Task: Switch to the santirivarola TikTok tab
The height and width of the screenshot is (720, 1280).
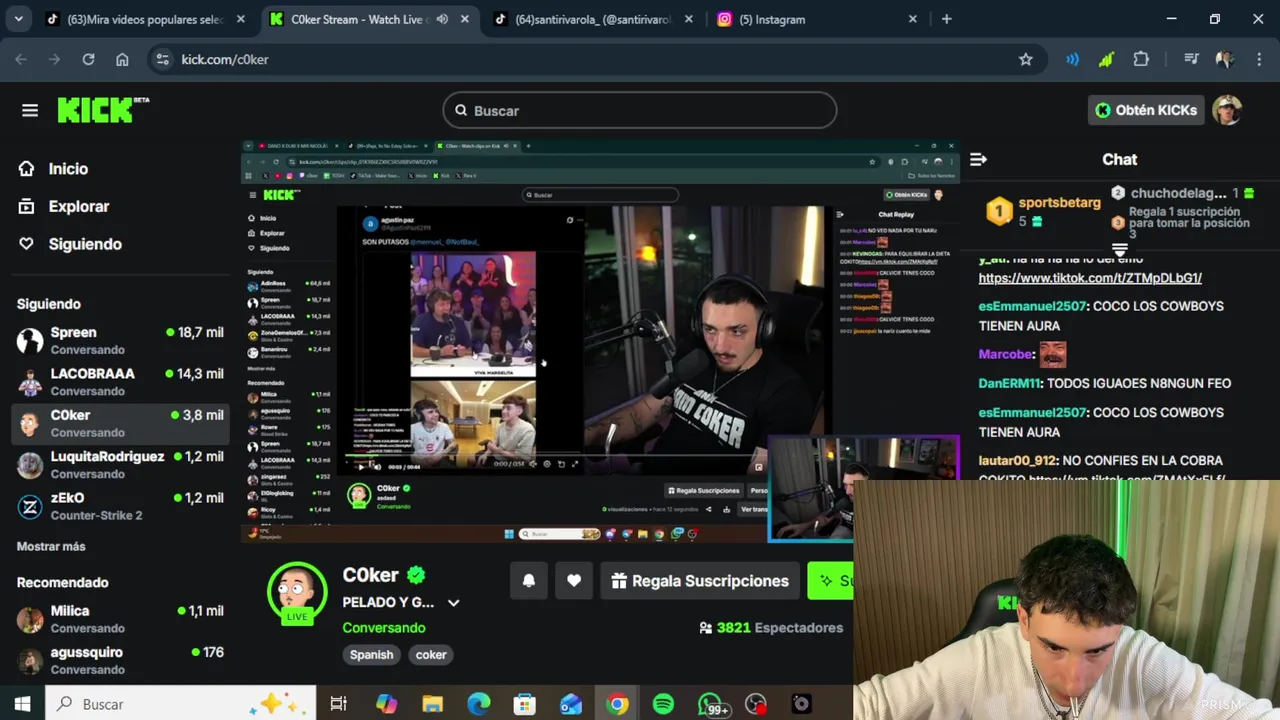Action: [x=594, y=19]
